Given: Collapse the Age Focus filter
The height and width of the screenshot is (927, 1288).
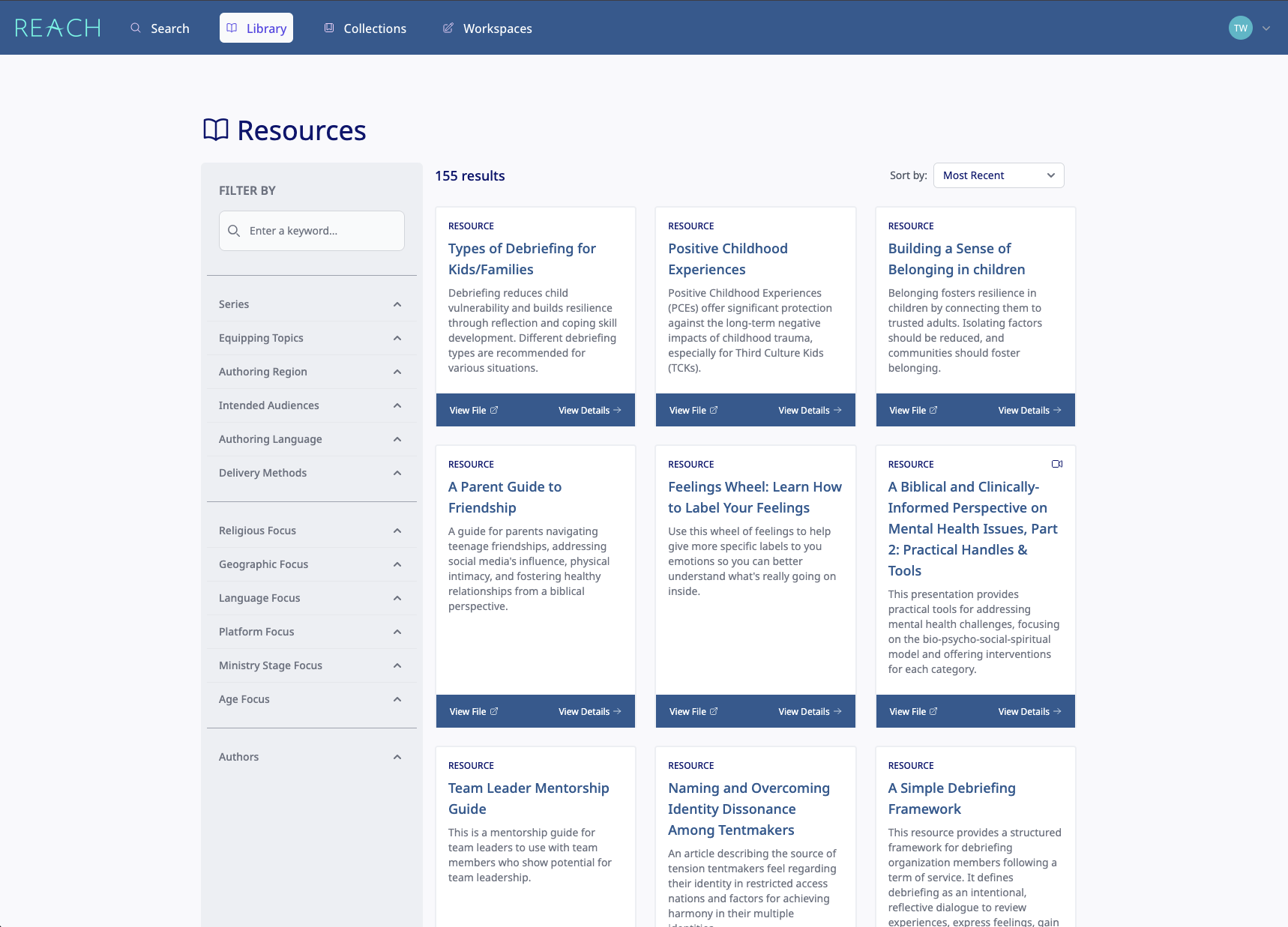Looking at the screenshot, I should (397, 698).
